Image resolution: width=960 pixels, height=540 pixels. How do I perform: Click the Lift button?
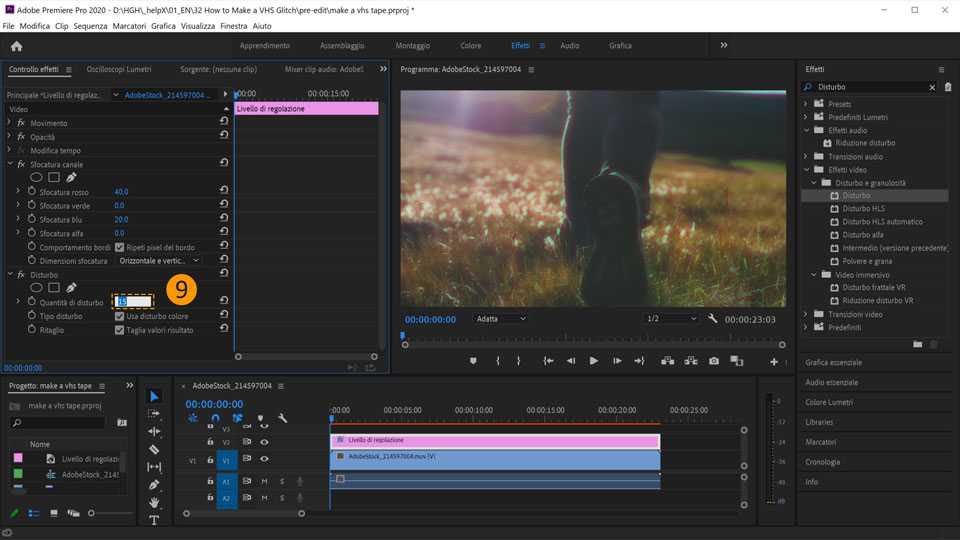coord(667,361)
